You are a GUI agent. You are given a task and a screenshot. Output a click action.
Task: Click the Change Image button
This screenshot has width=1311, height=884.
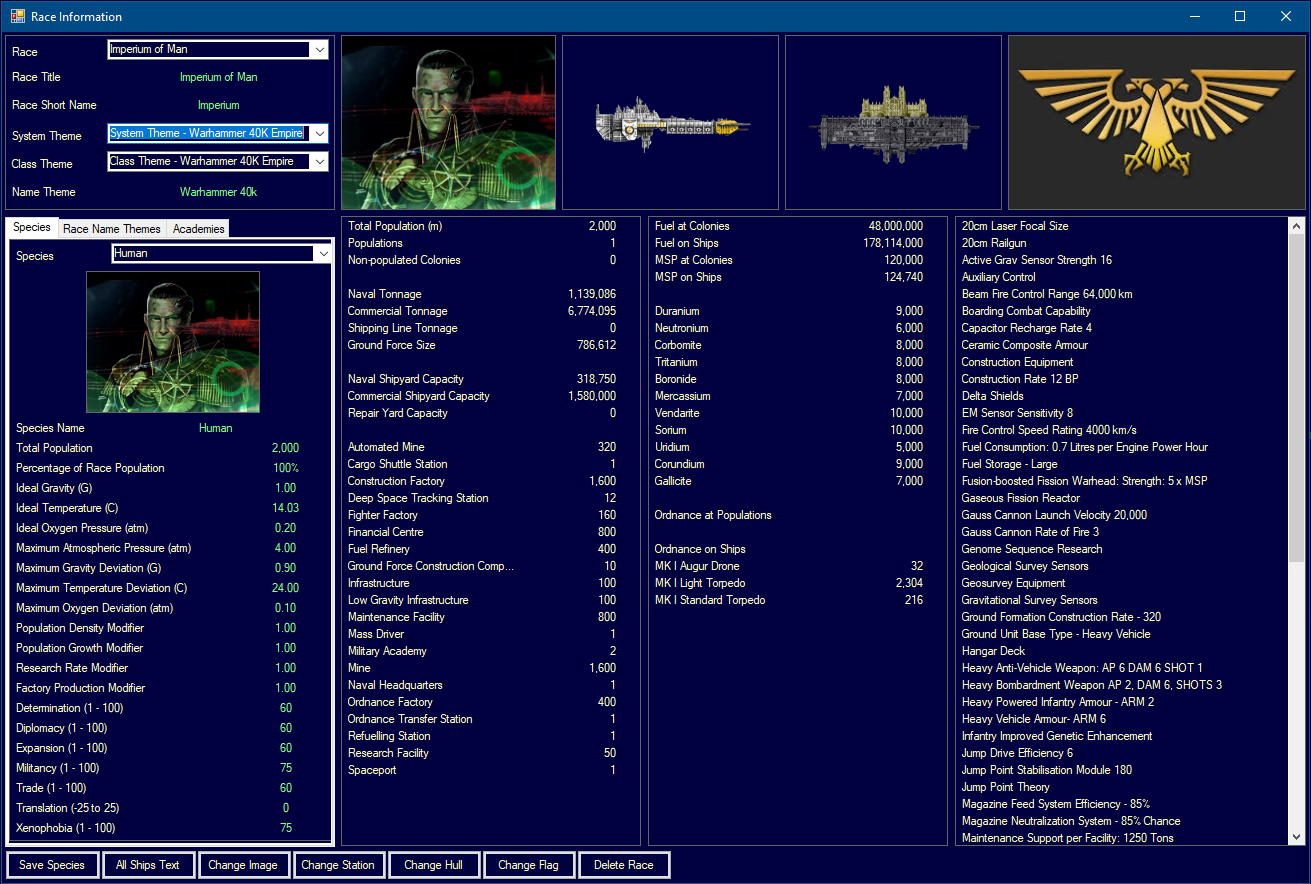pyautogui.click(x=243, y=865)
